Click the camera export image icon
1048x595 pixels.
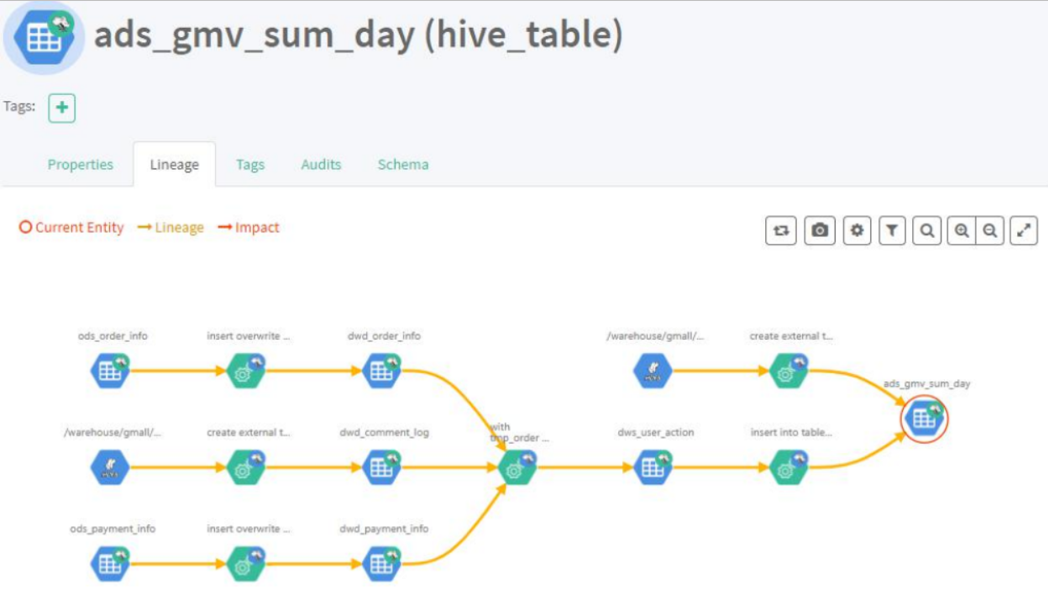[x=819, y=231]
